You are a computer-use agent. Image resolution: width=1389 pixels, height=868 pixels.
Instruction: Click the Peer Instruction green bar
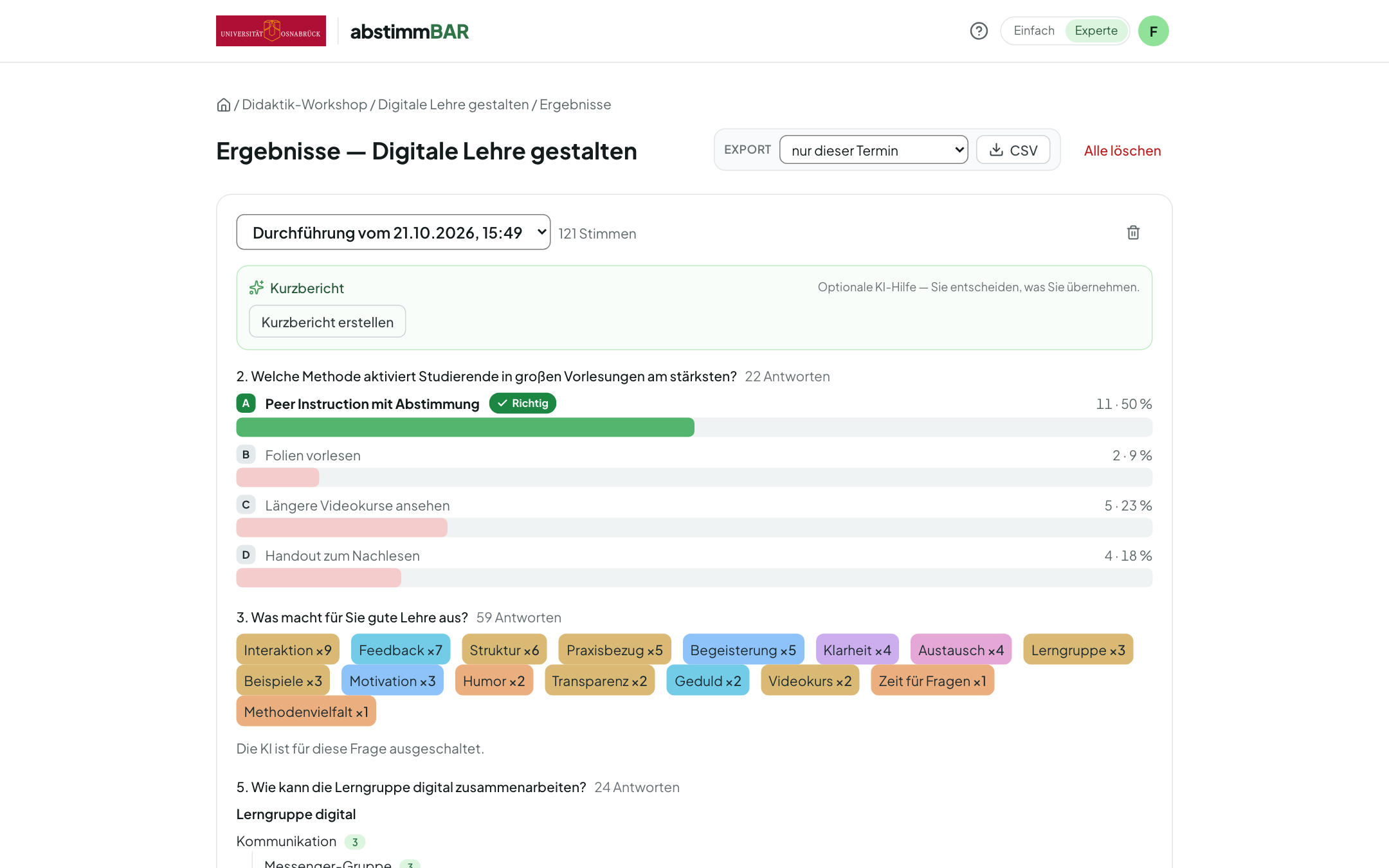click(465, 427)
